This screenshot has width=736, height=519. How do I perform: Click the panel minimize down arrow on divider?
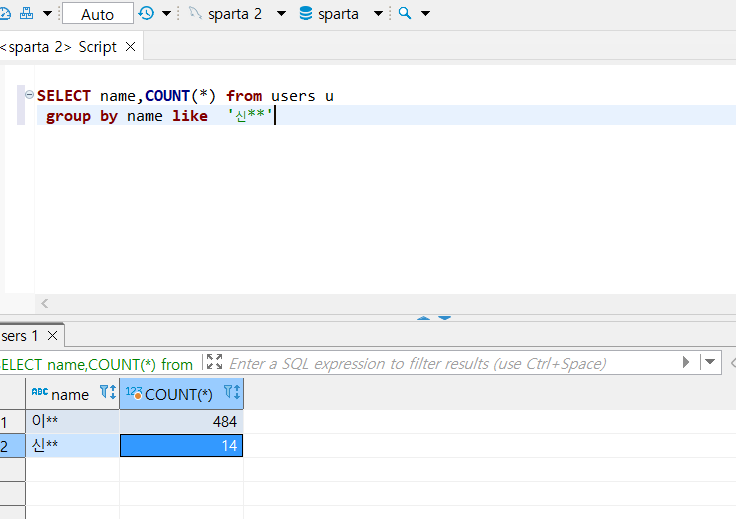click(445, 318)
